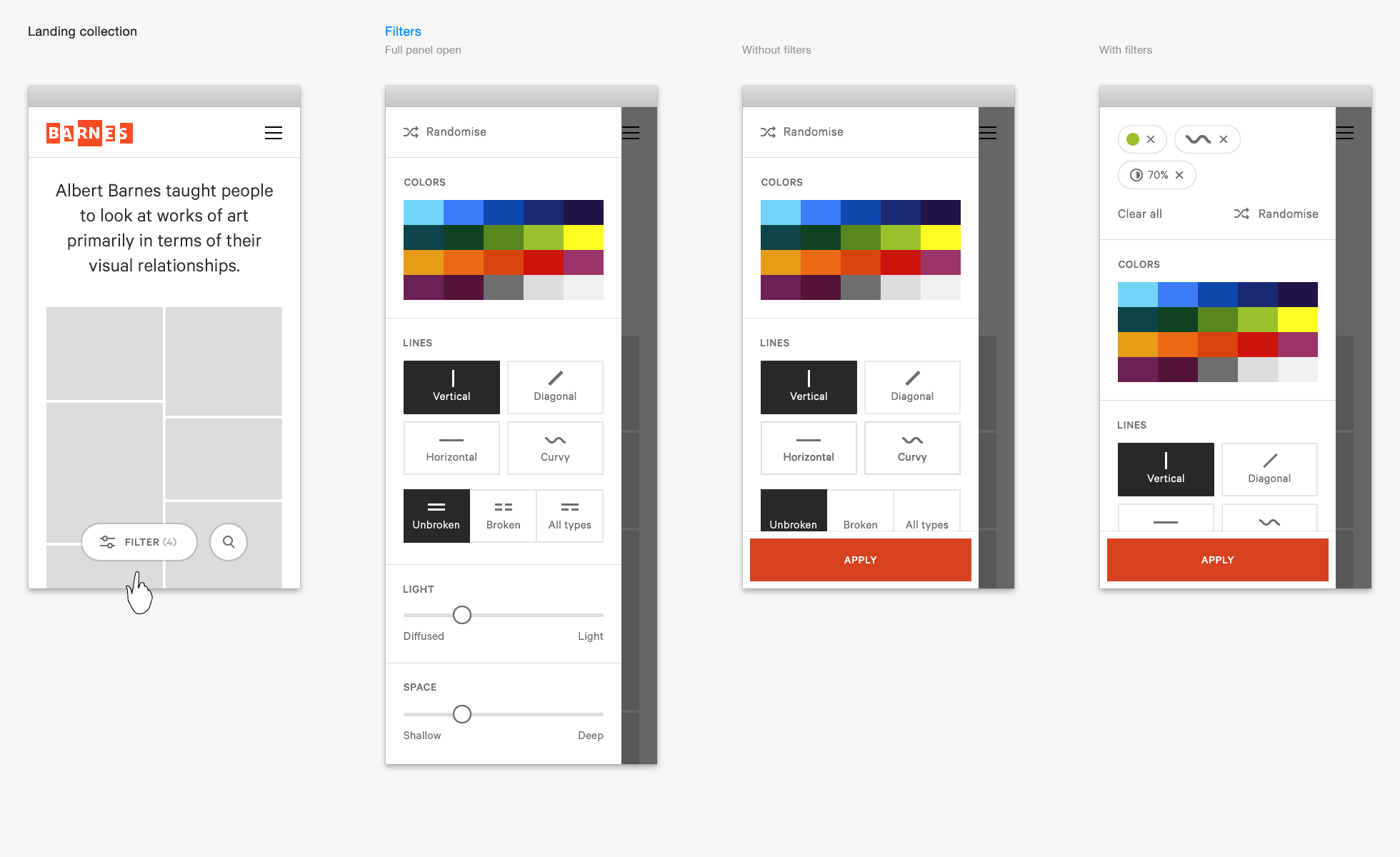Remove the green color filter chip
The width and height of the screenshot is (1400, 857).
tap(1151, 139)
